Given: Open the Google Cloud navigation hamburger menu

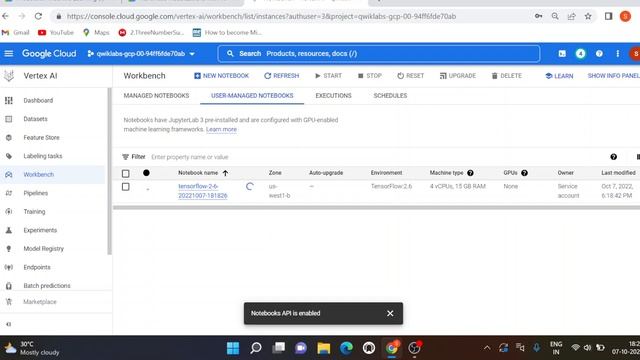Looking at the screenshot, I should 9,53.
